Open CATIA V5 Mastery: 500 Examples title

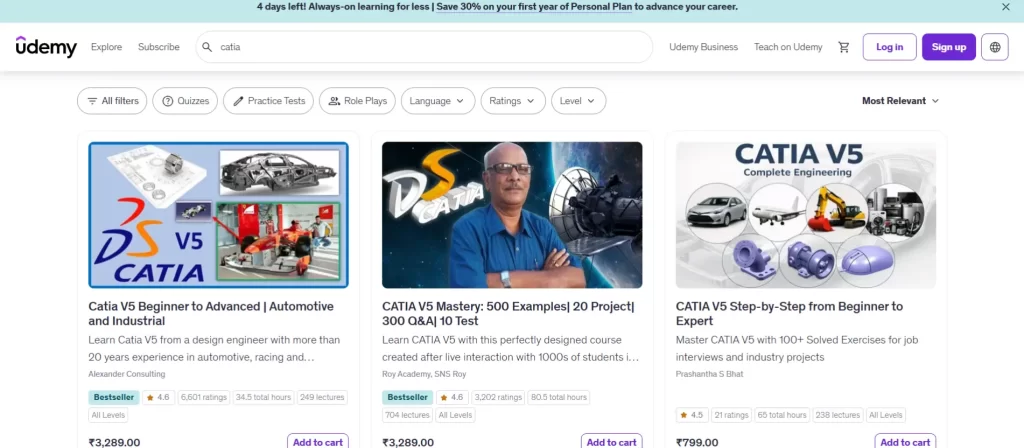pos(508,313)
